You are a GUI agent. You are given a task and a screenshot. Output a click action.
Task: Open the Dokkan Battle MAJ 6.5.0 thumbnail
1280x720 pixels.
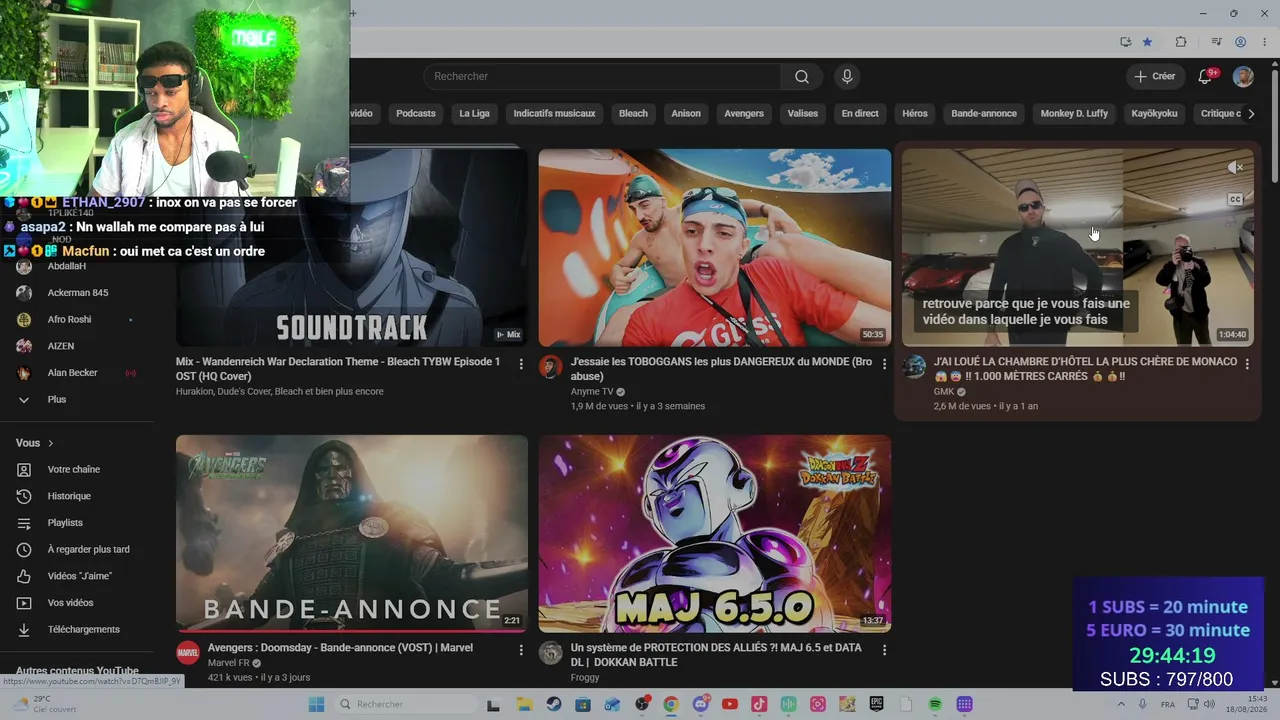(715, 533)
